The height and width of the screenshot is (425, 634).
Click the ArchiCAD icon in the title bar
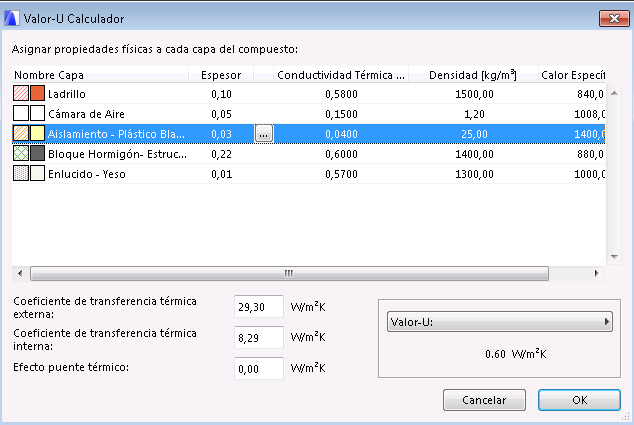point(11,19)
